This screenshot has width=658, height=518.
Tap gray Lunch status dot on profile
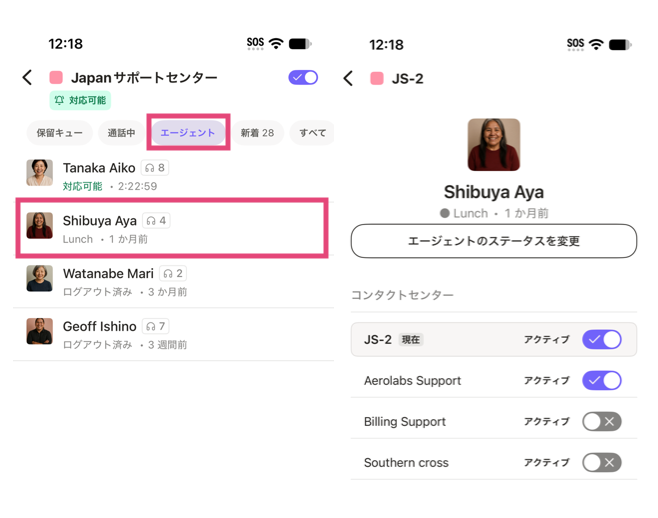(x=444, y=213)
